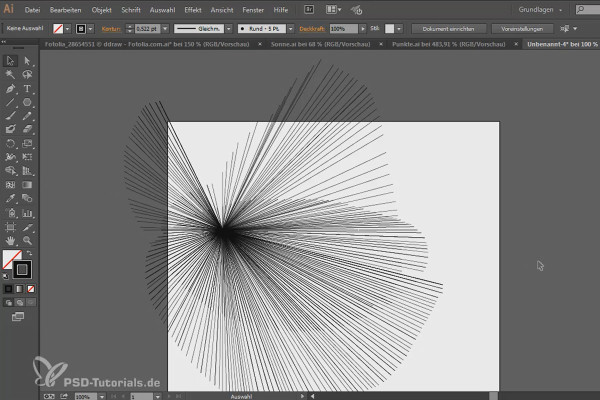Select the Blob Brush tool

pyautogui.click(x=10, y=129)
